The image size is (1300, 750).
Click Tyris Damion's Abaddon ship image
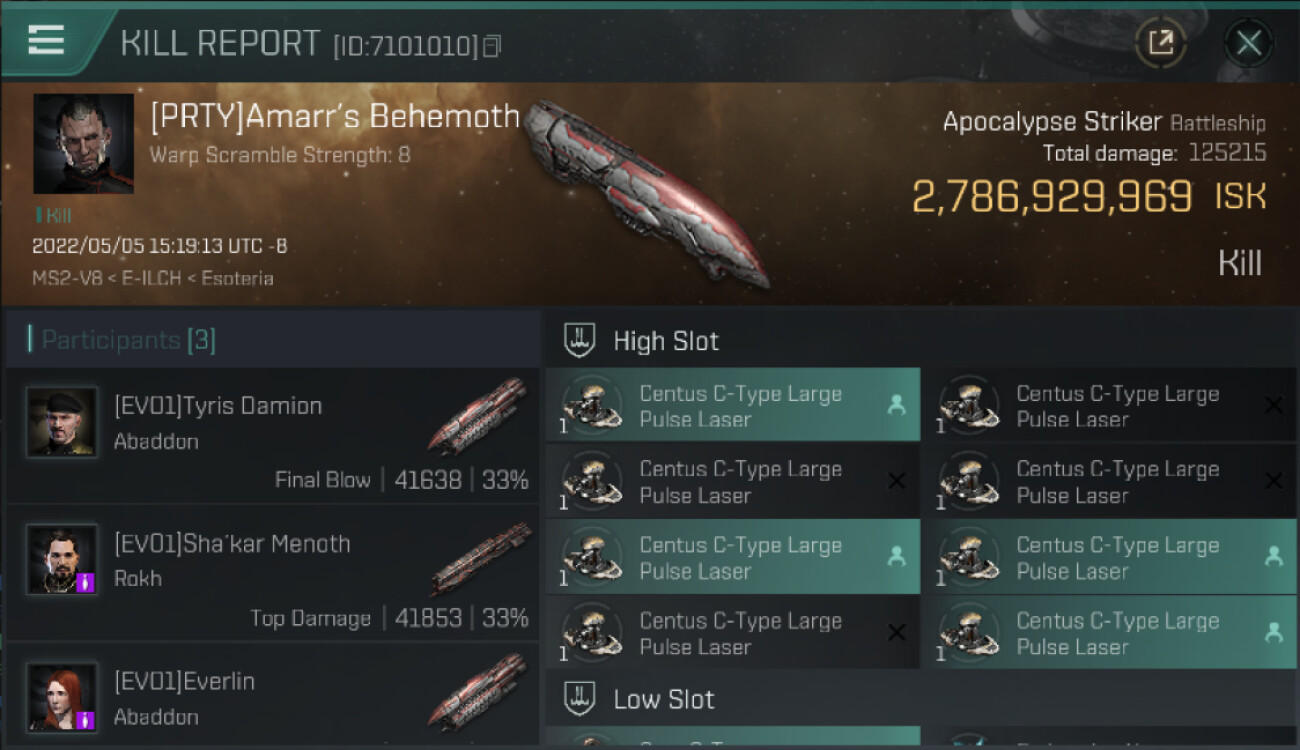[477, 414]
